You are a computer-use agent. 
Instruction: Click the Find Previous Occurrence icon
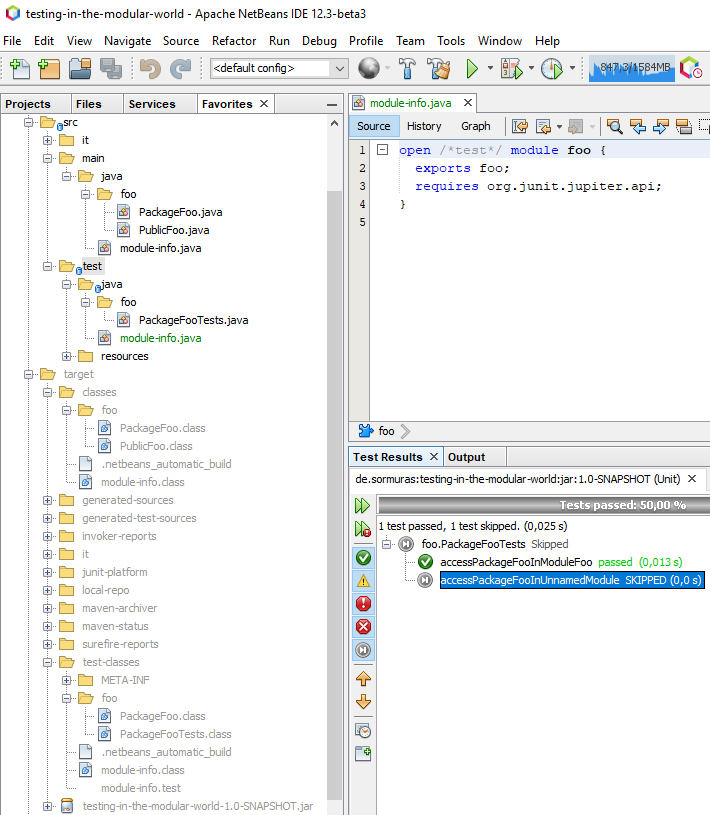point(638,126)
